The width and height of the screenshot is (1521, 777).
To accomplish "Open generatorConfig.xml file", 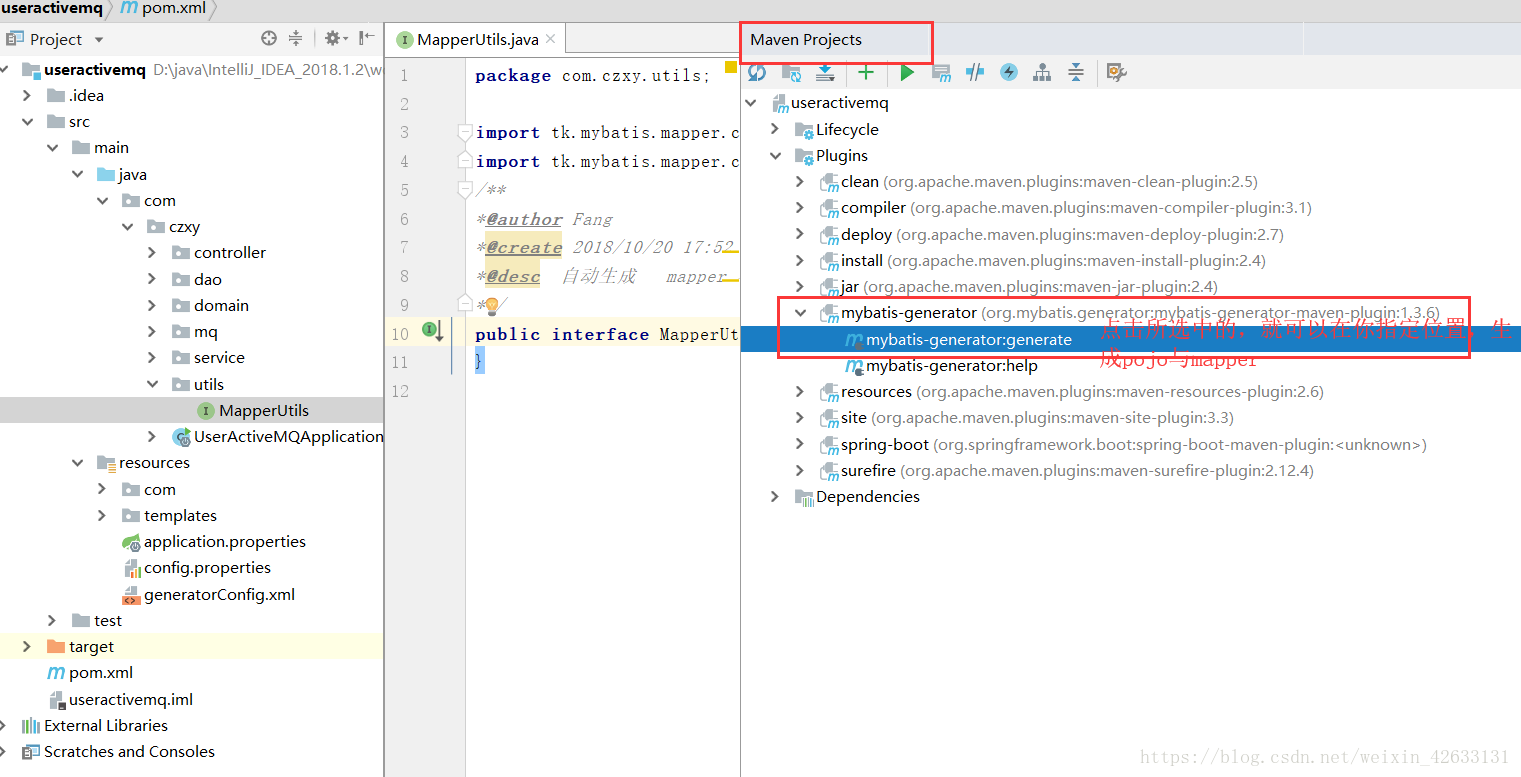I will coord(209,594).
